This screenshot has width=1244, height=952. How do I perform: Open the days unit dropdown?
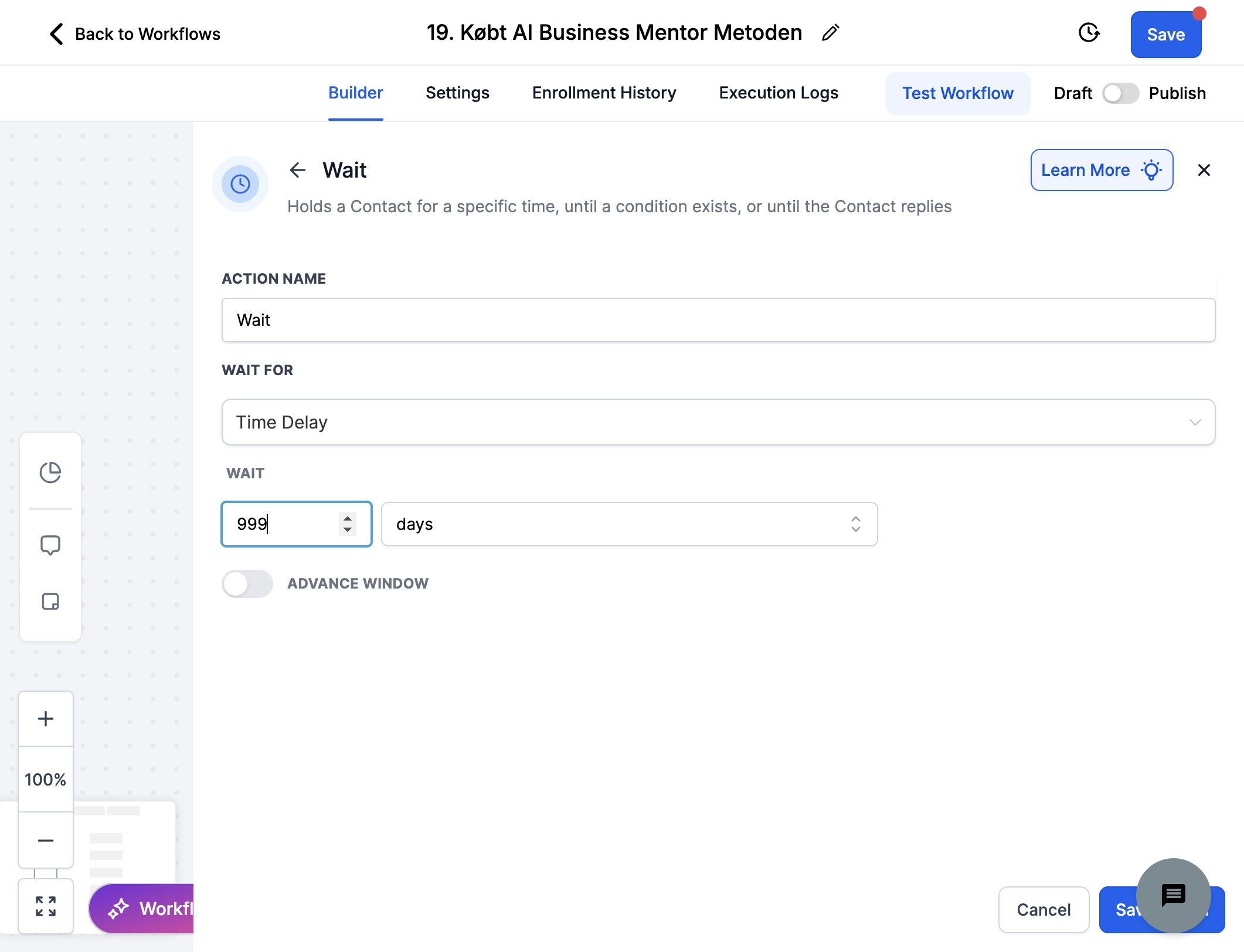630,524
